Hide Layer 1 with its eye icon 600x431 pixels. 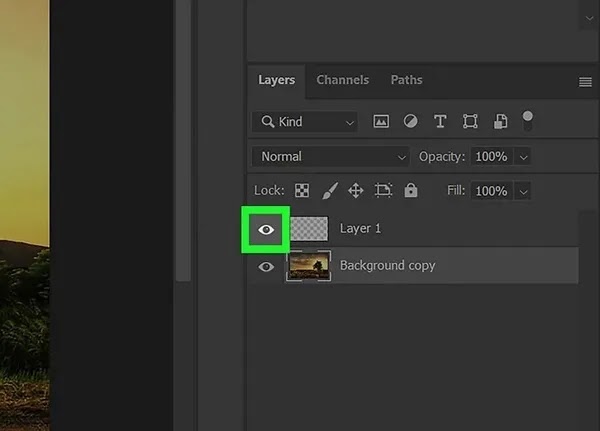coord(266,230)
